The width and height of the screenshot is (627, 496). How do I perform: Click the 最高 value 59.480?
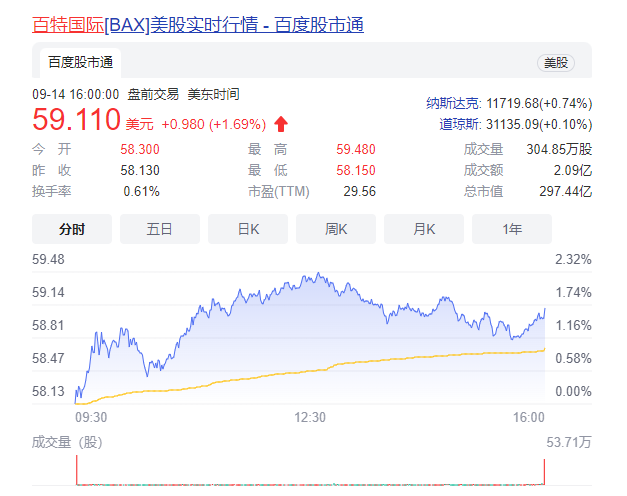tap(356, 149)
